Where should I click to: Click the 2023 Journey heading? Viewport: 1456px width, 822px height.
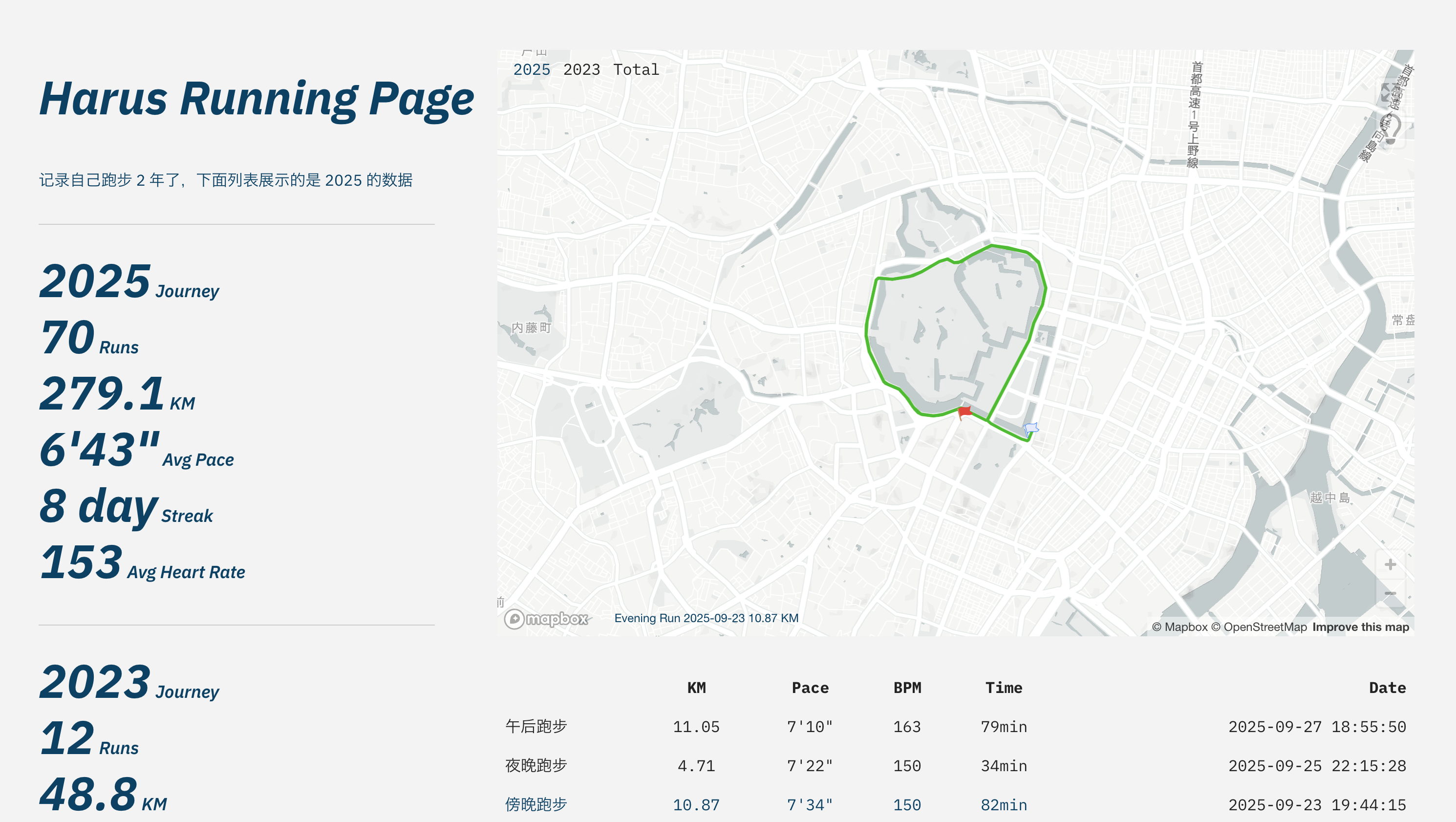[129, 682]
